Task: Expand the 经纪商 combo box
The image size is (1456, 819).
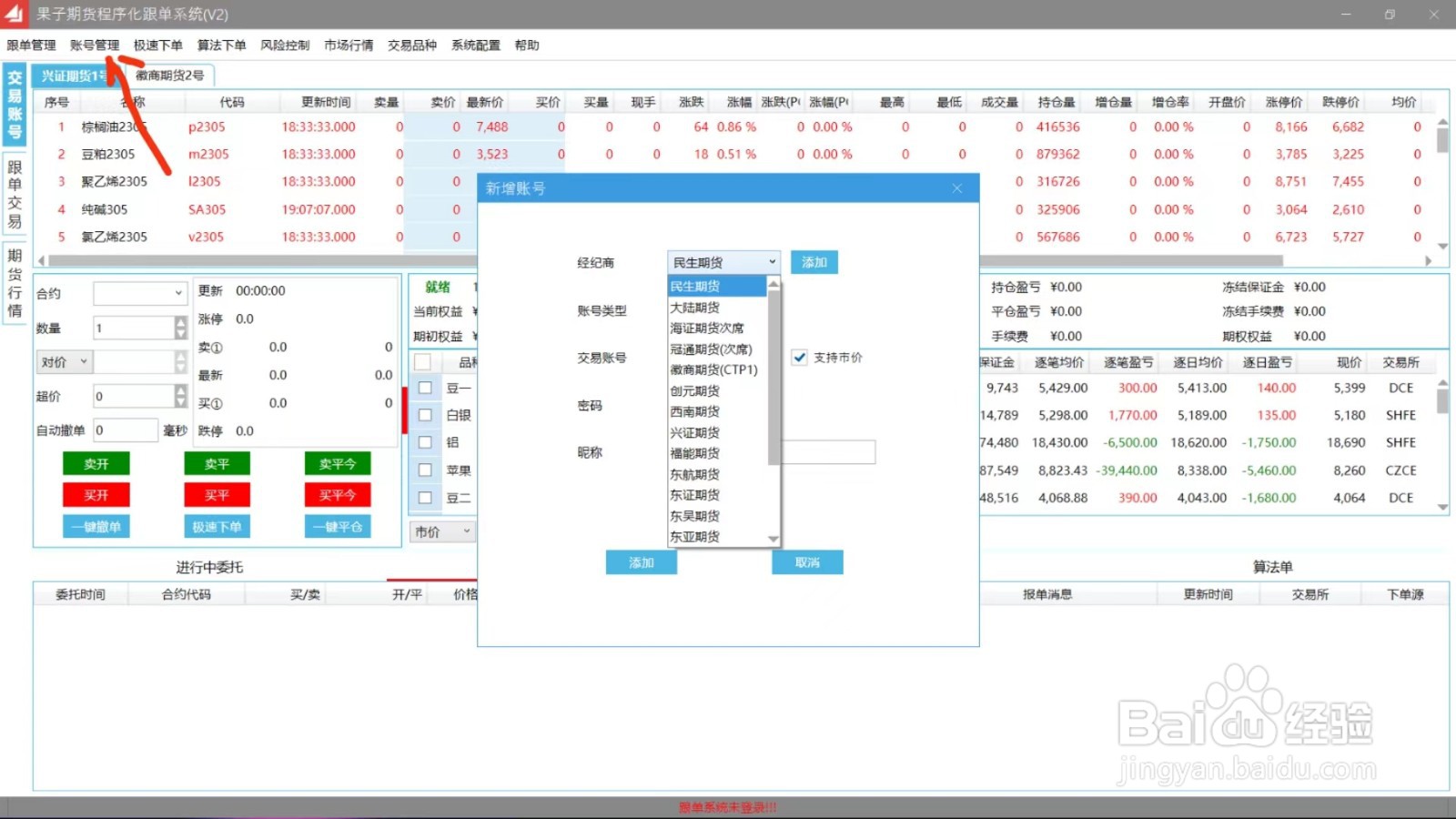Action: (724, 262)
